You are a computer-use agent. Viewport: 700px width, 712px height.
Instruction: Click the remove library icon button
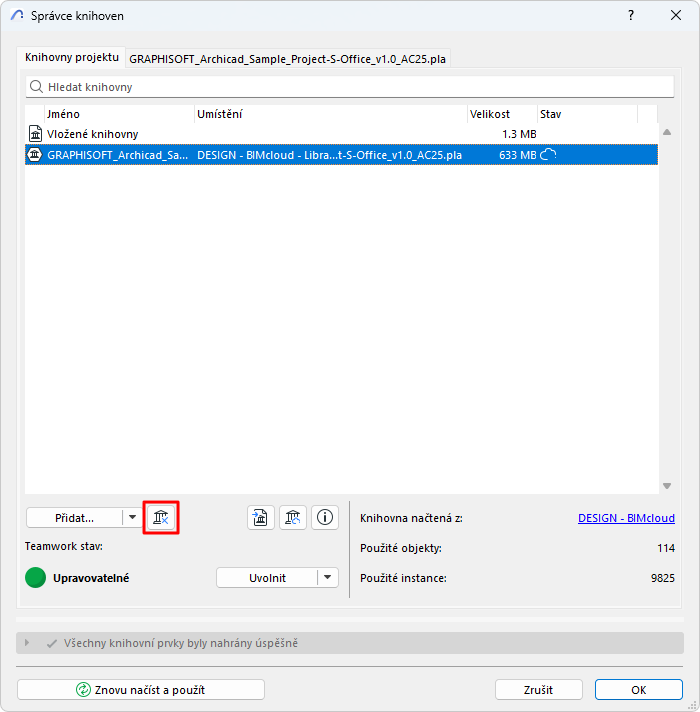pyautogui.click(x=161, y=517)
